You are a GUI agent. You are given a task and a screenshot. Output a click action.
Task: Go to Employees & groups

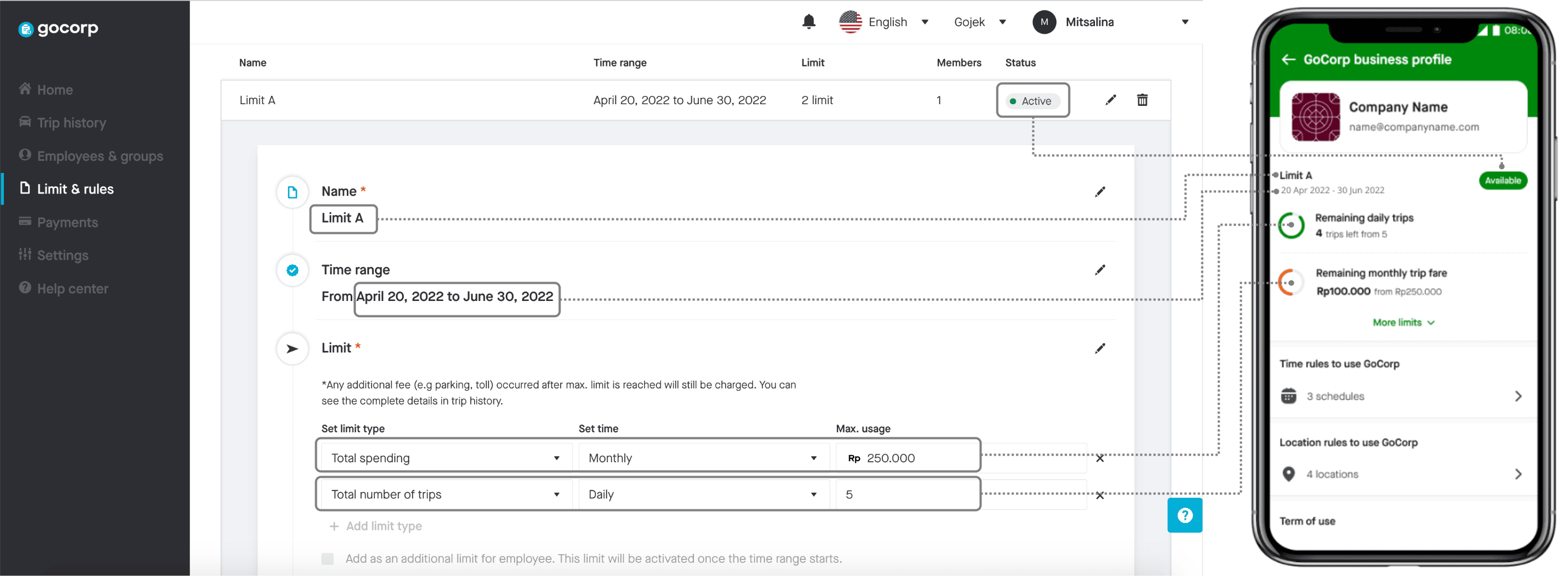click(x=91, y=156)
